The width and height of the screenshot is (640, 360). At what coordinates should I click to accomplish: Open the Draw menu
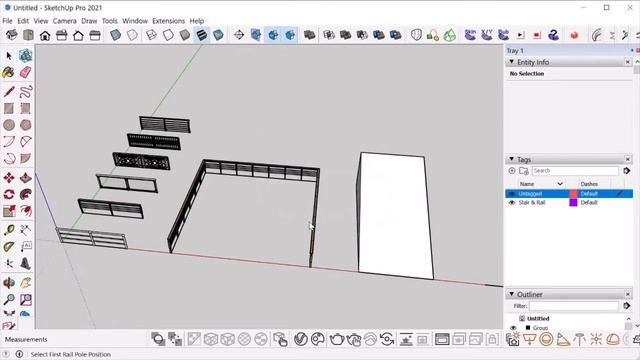coord(89,21)
